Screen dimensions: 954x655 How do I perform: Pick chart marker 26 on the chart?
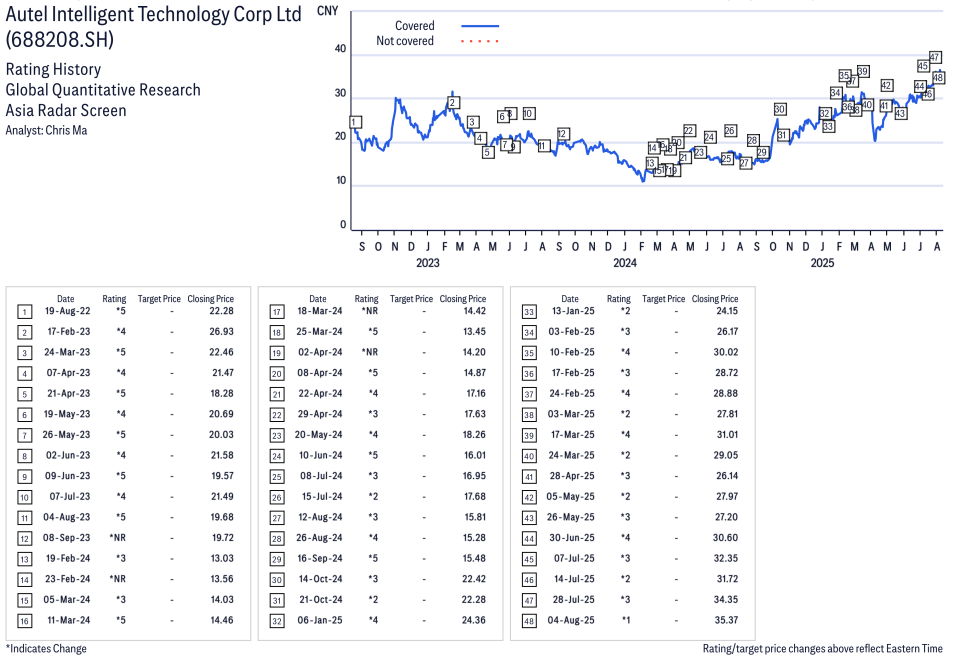point(730,131)
